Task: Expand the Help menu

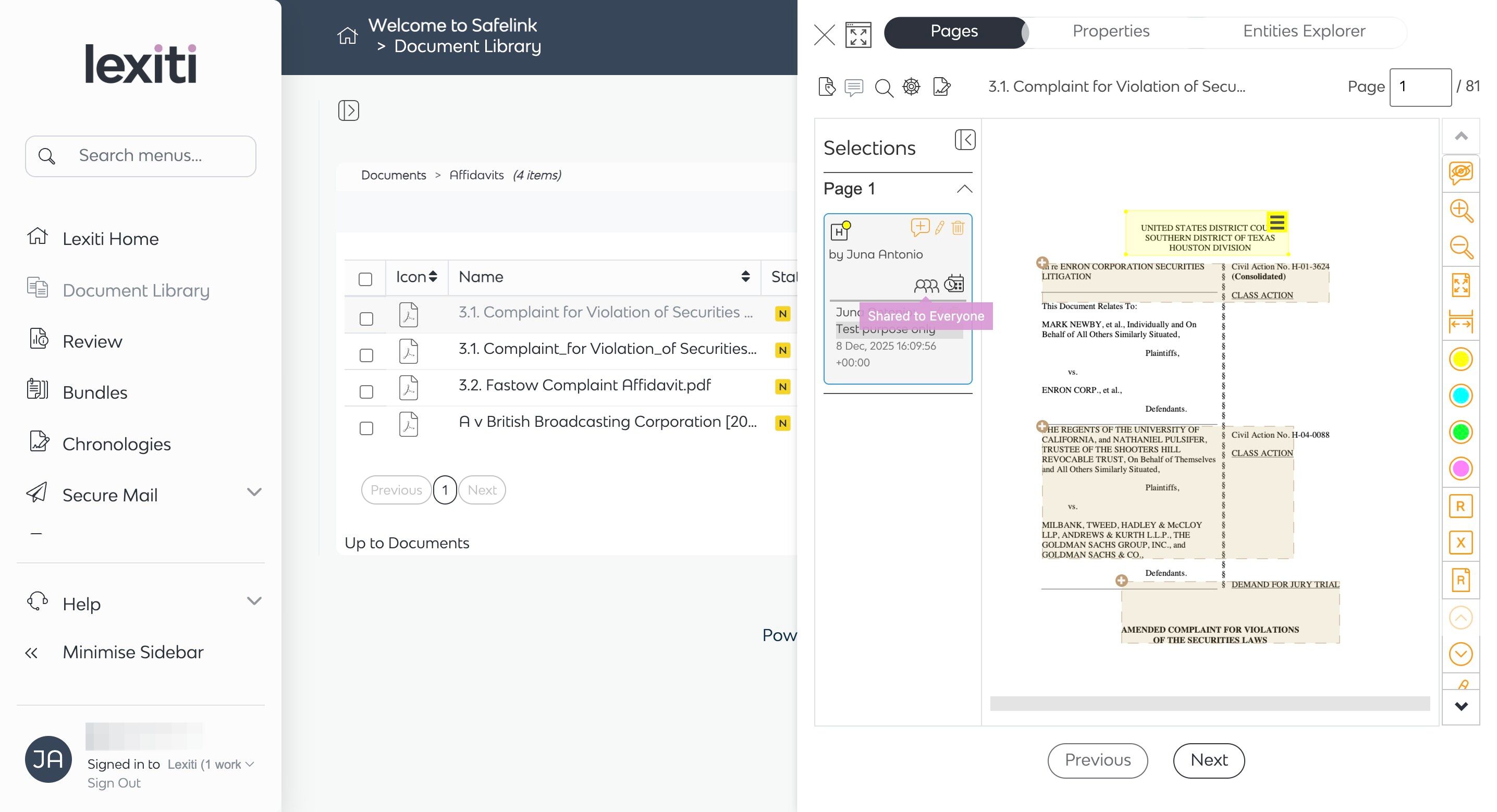Action: (x=254, y=601)
